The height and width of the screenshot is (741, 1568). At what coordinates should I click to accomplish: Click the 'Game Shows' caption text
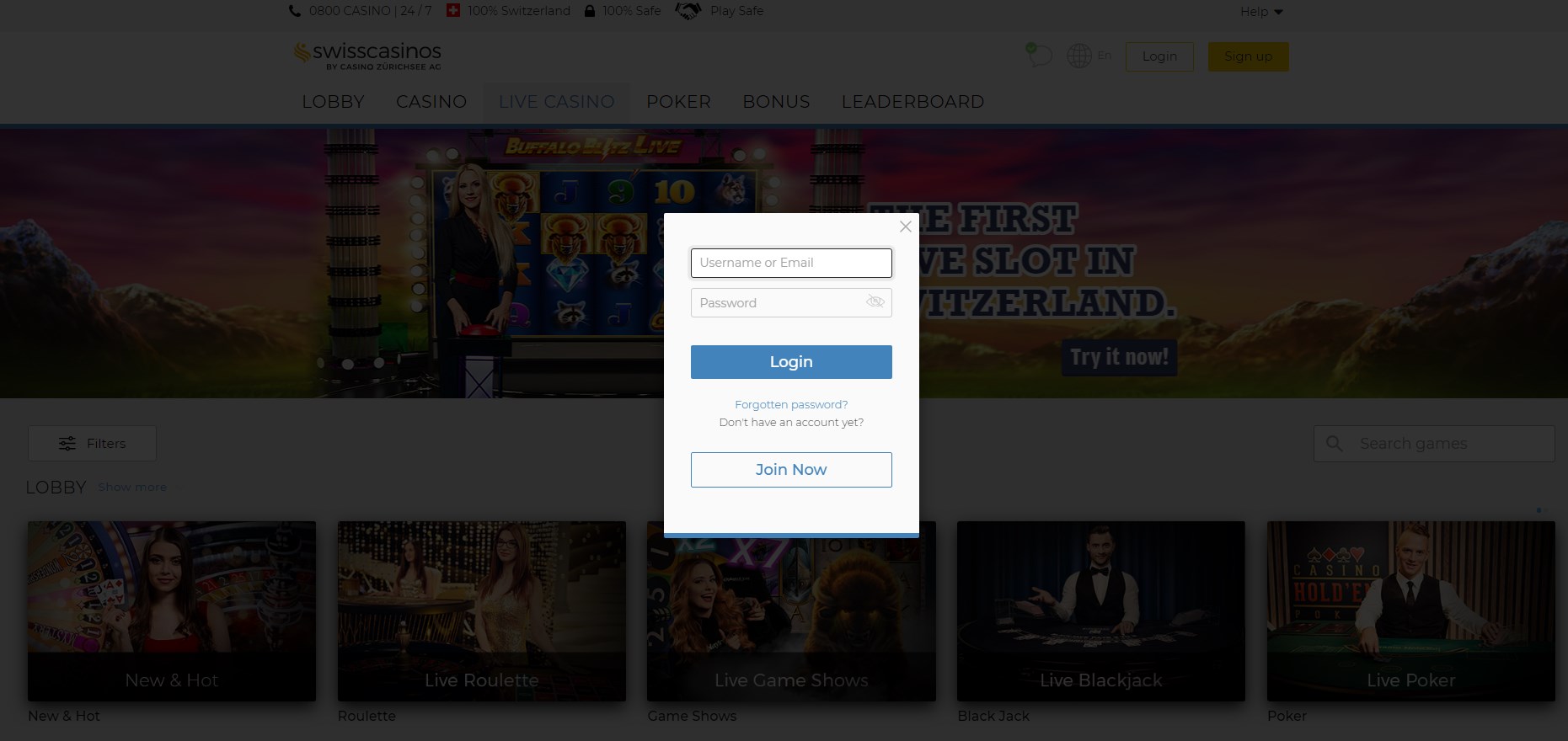click(x=692, y=716)
